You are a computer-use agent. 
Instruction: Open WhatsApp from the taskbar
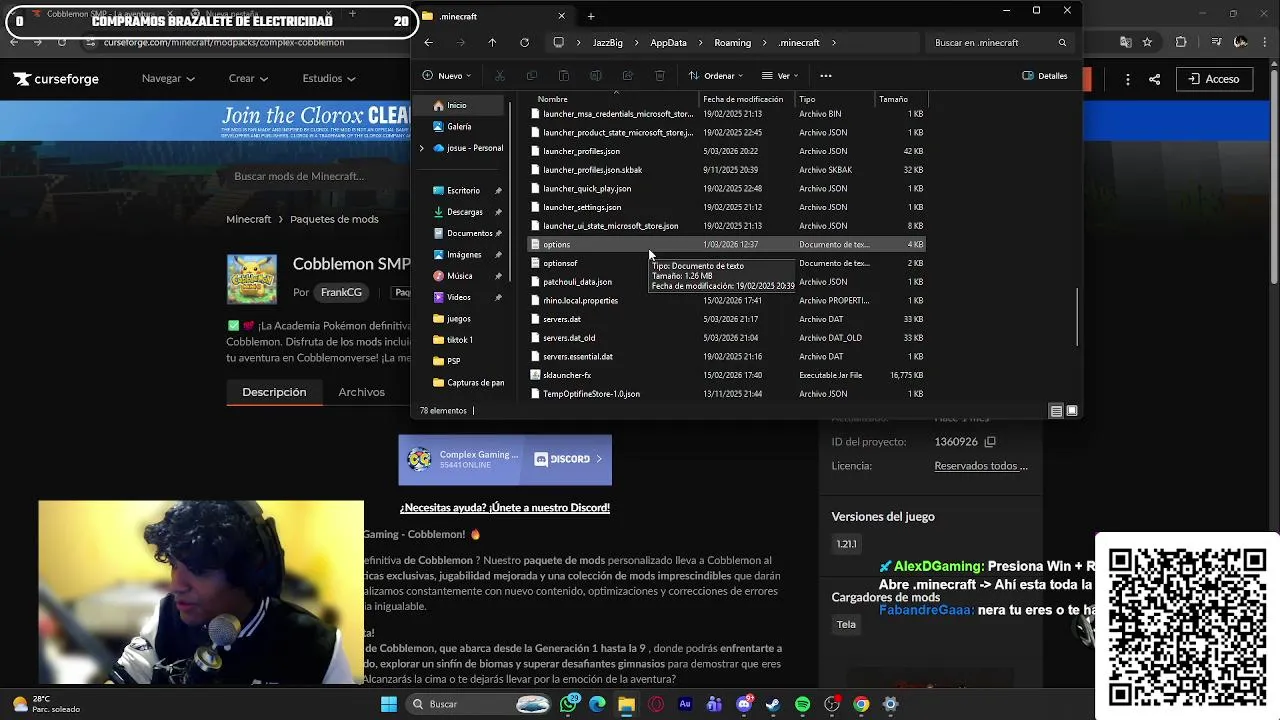tap(569, 704)
